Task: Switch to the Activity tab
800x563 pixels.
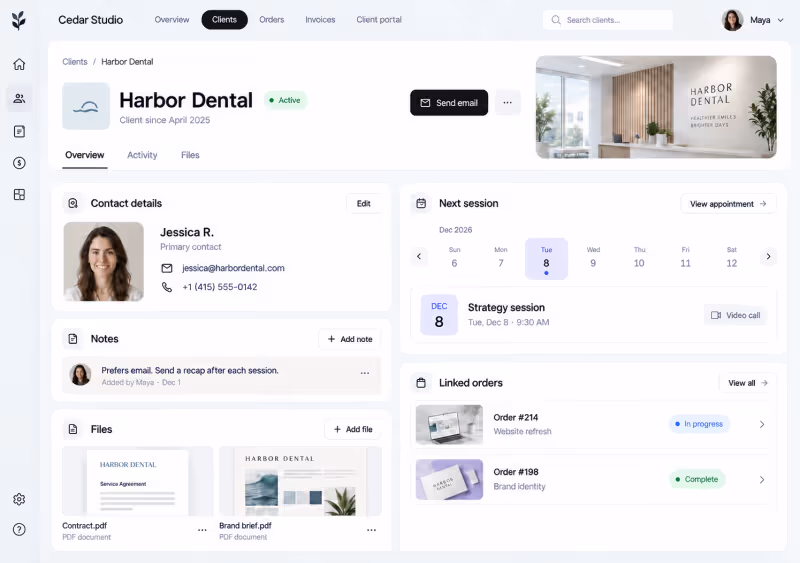Action: tap(142, 155)
